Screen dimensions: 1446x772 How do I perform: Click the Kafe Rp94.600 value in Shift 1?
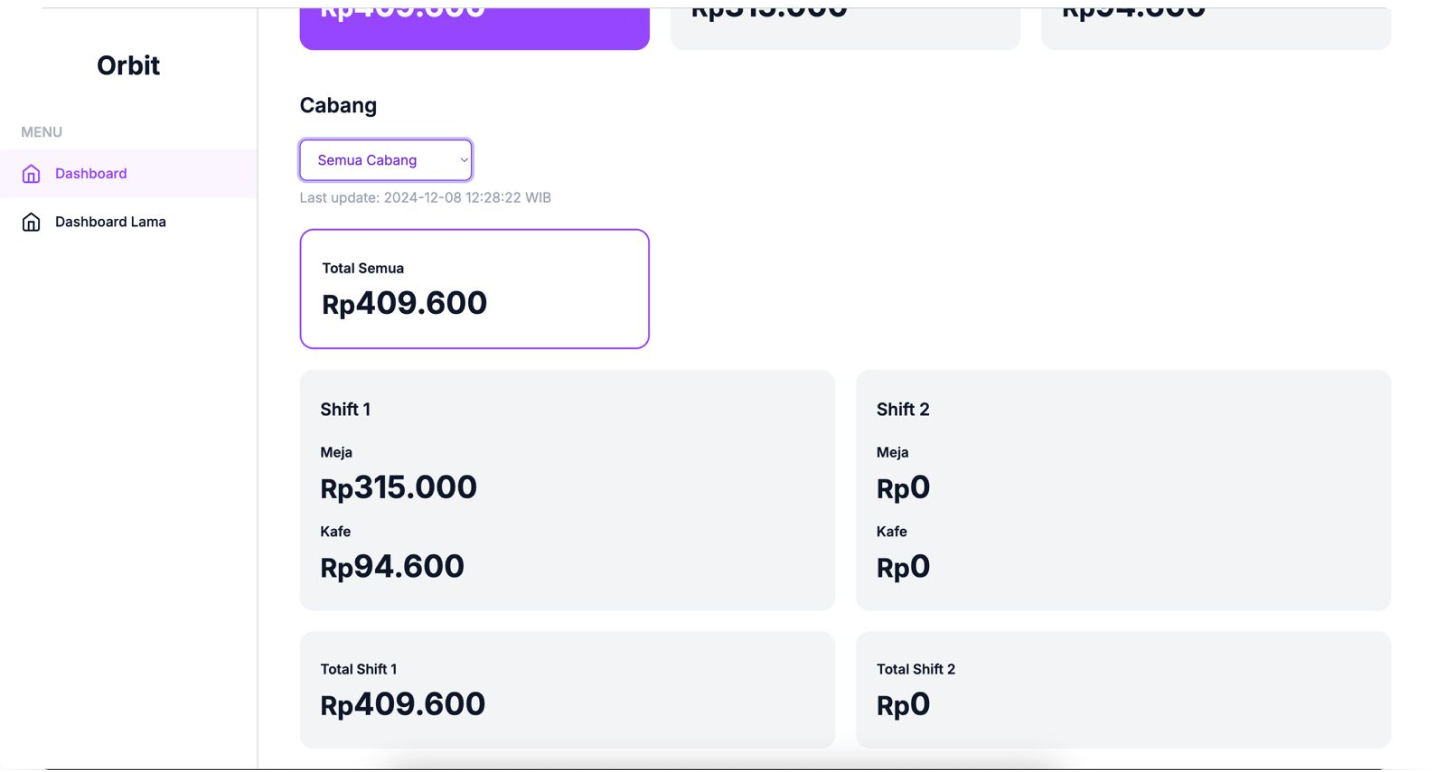(392, 567)
